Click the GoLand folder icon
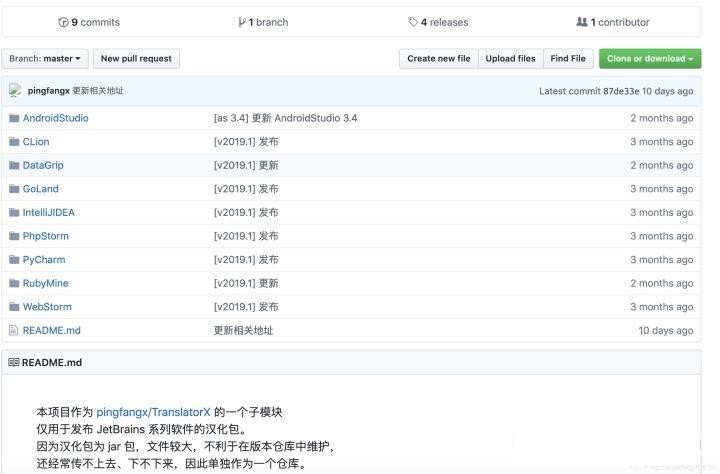 [x=14, y=189]
